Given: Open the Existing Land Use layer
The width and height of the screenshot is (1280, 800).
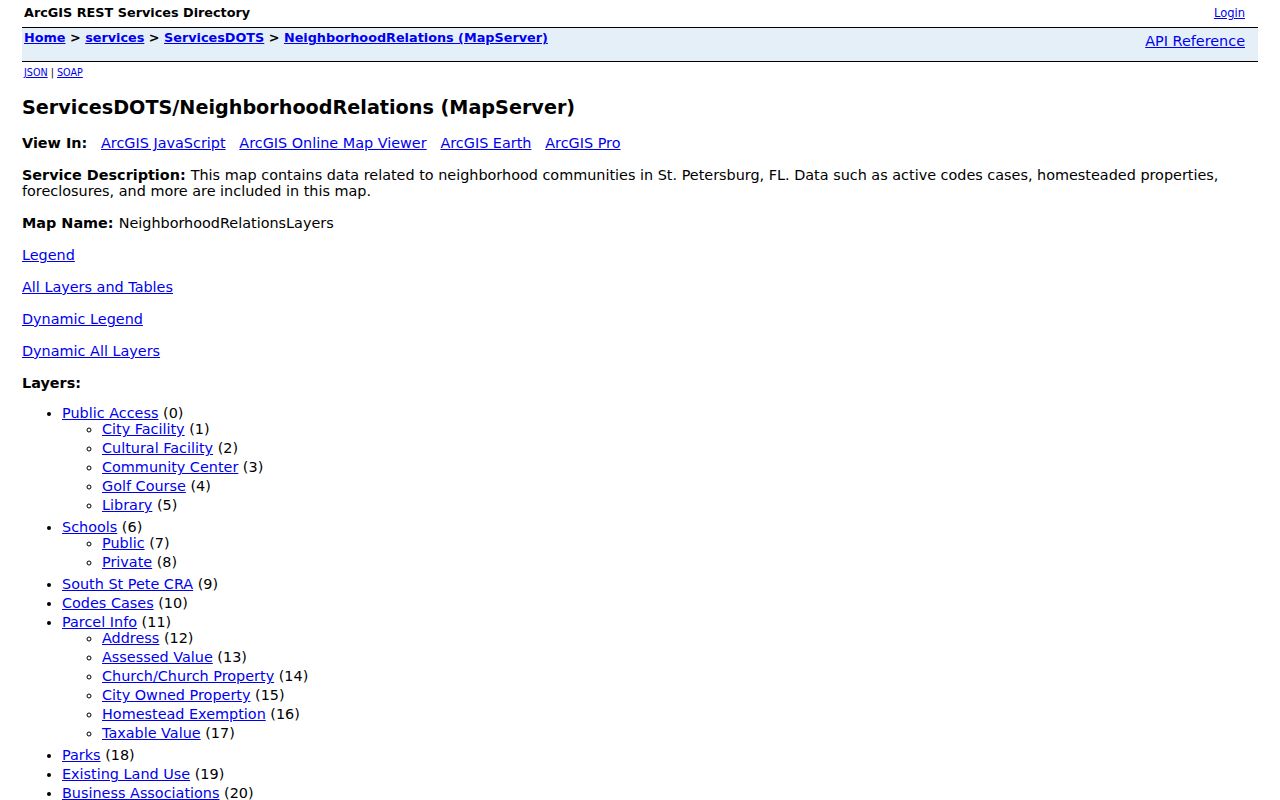Looking at the screenshot, I should (x=126, y=774).
